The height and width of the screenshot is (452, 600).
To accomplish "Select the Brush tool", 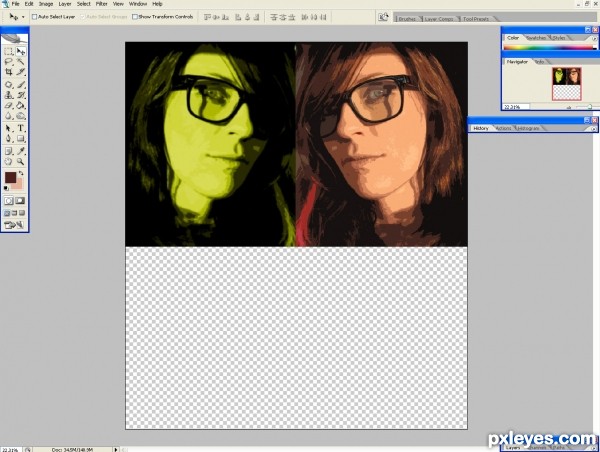I will (21, 85).
